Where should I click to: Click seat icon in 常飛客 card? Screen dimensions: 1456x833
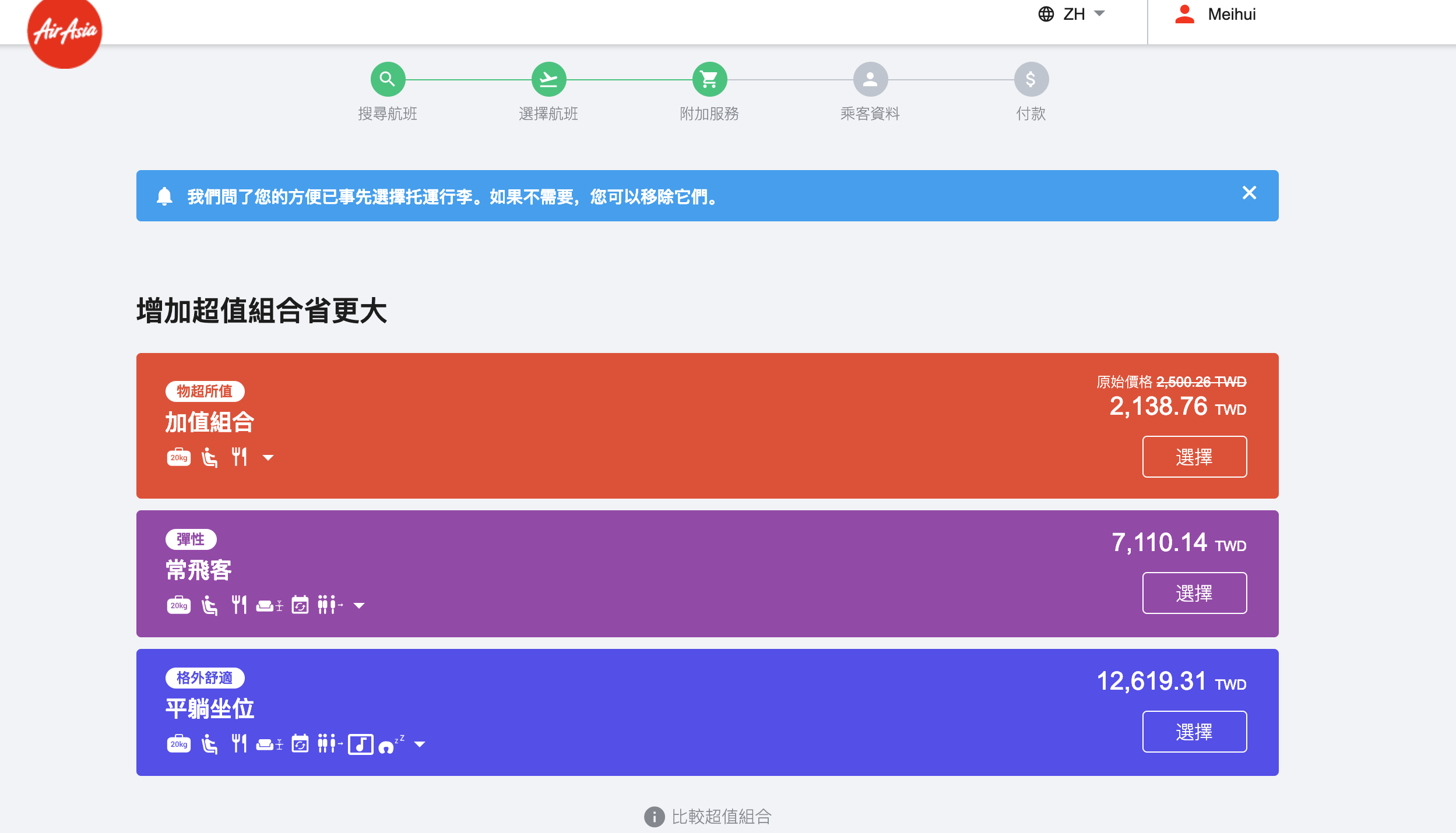[209, 605]
